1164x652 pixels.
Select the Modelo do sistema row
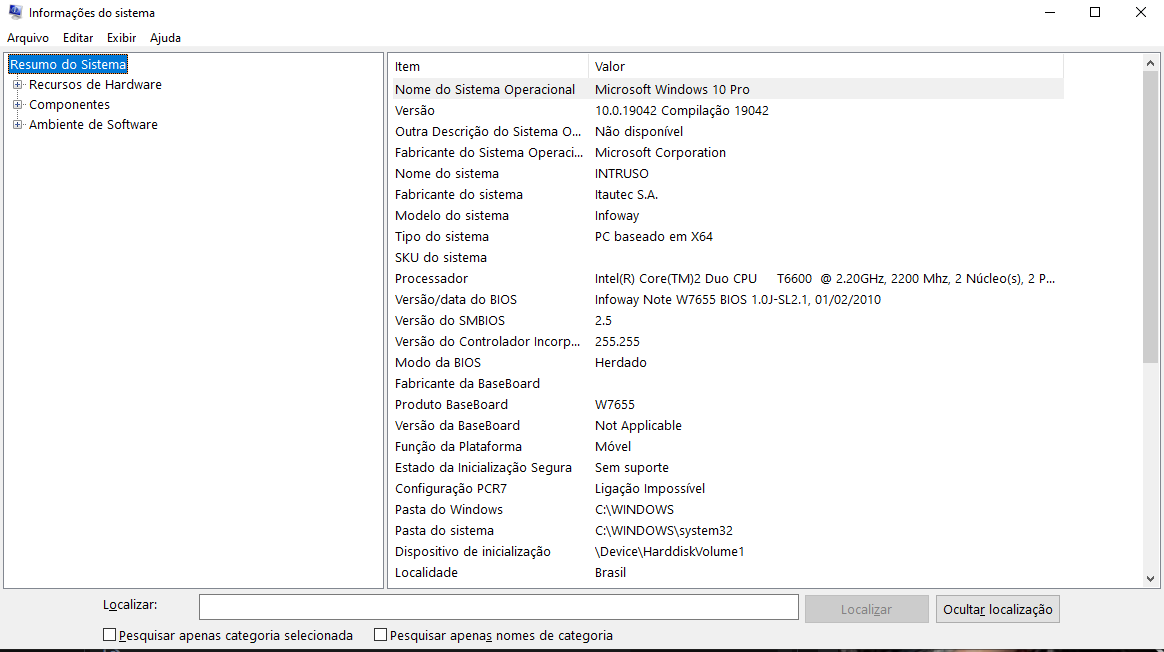728,215
